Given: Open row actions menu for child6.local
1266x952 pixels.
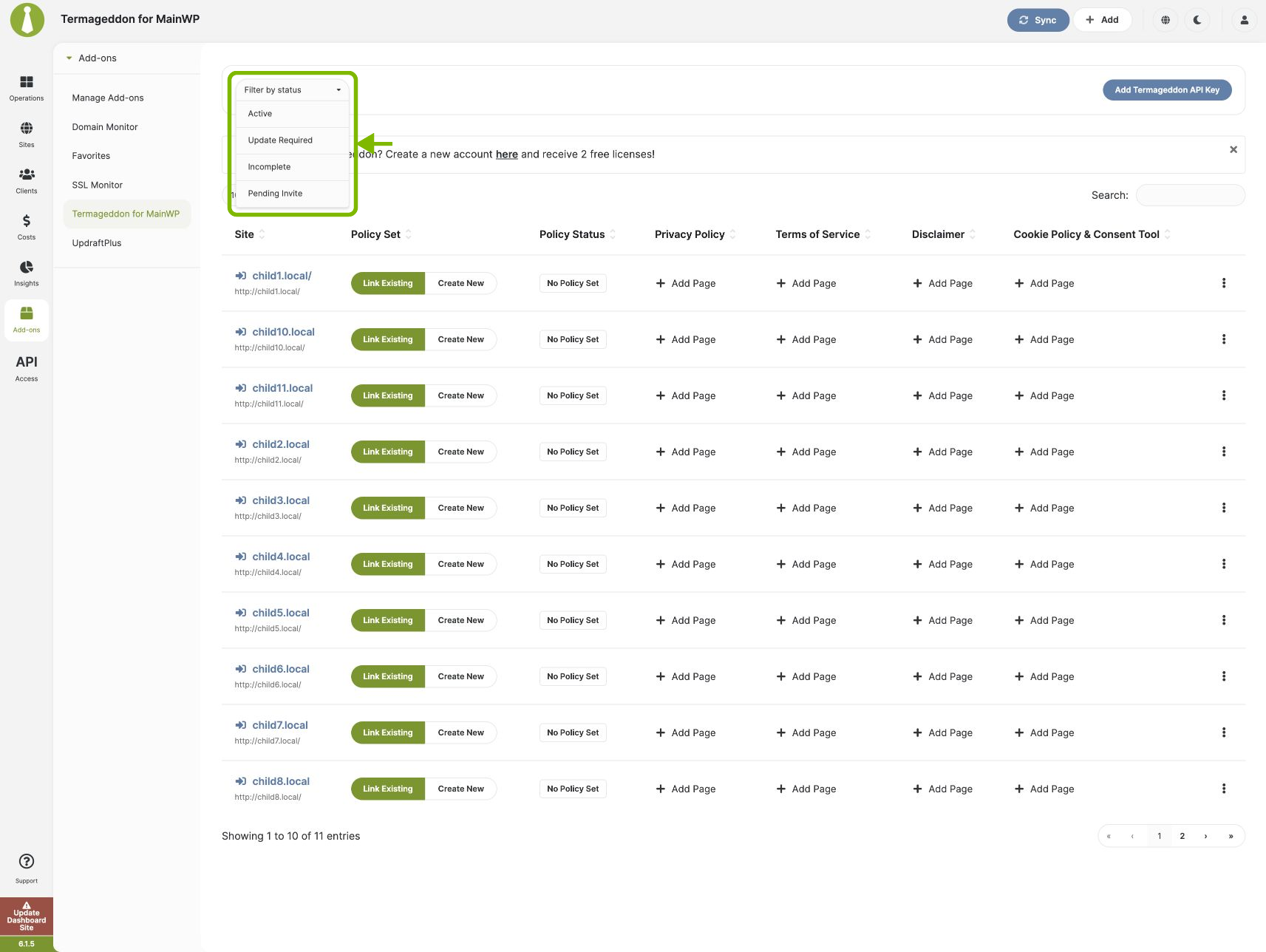Looking at the screenshot, I should 1224,676.
